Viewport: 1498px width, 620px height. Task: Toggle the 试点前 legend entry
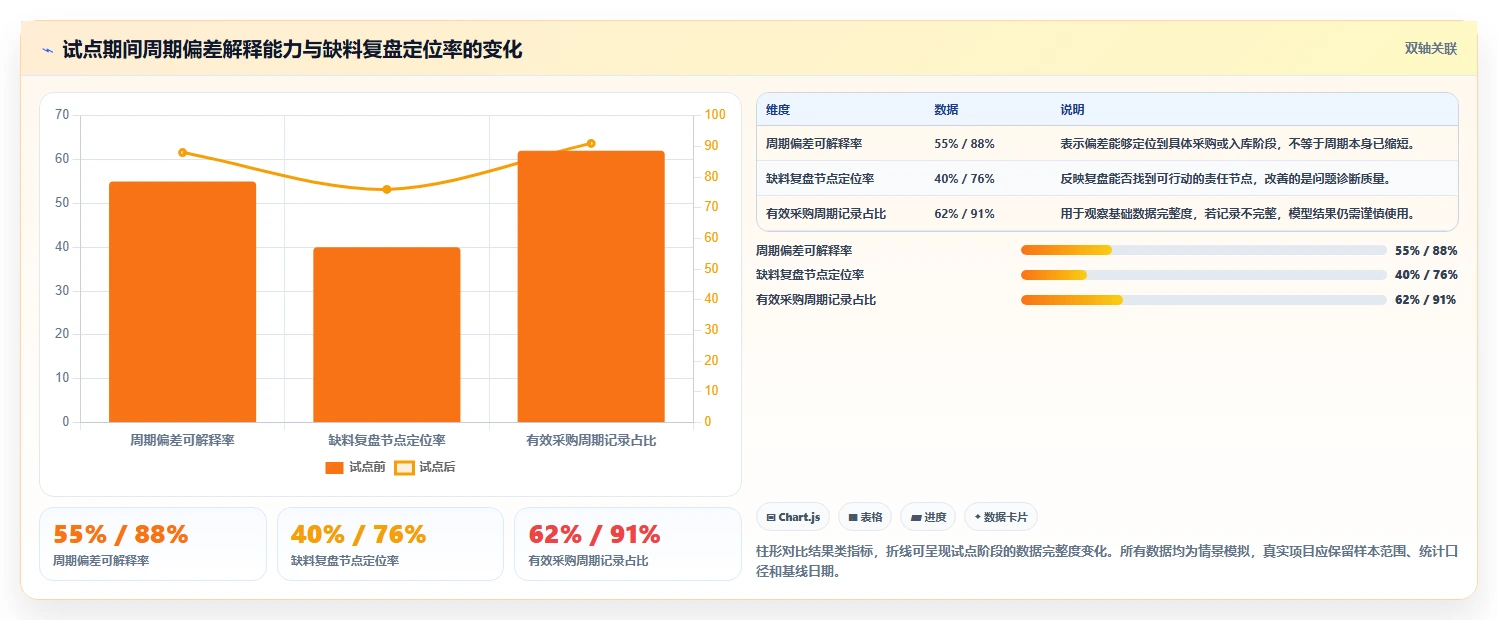(356, 467)
